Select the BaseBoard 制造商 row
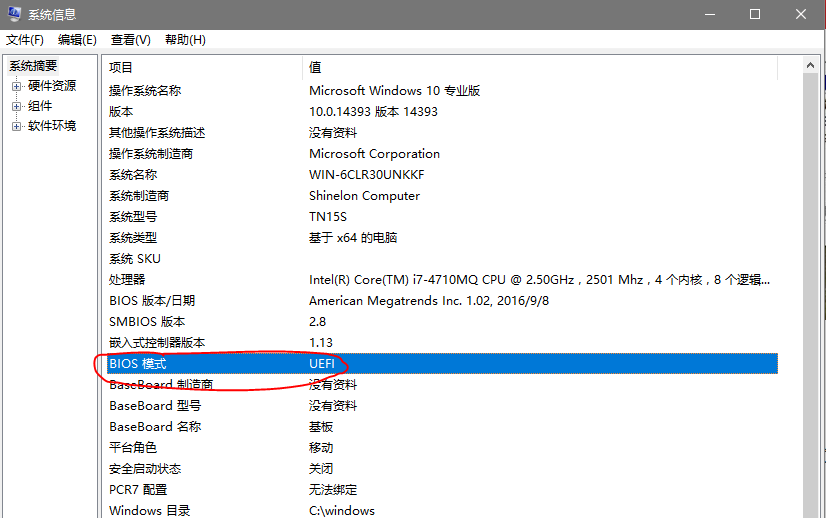Image resolution: width=826 pixels, height=518 pixels. [x=442, y=385]
